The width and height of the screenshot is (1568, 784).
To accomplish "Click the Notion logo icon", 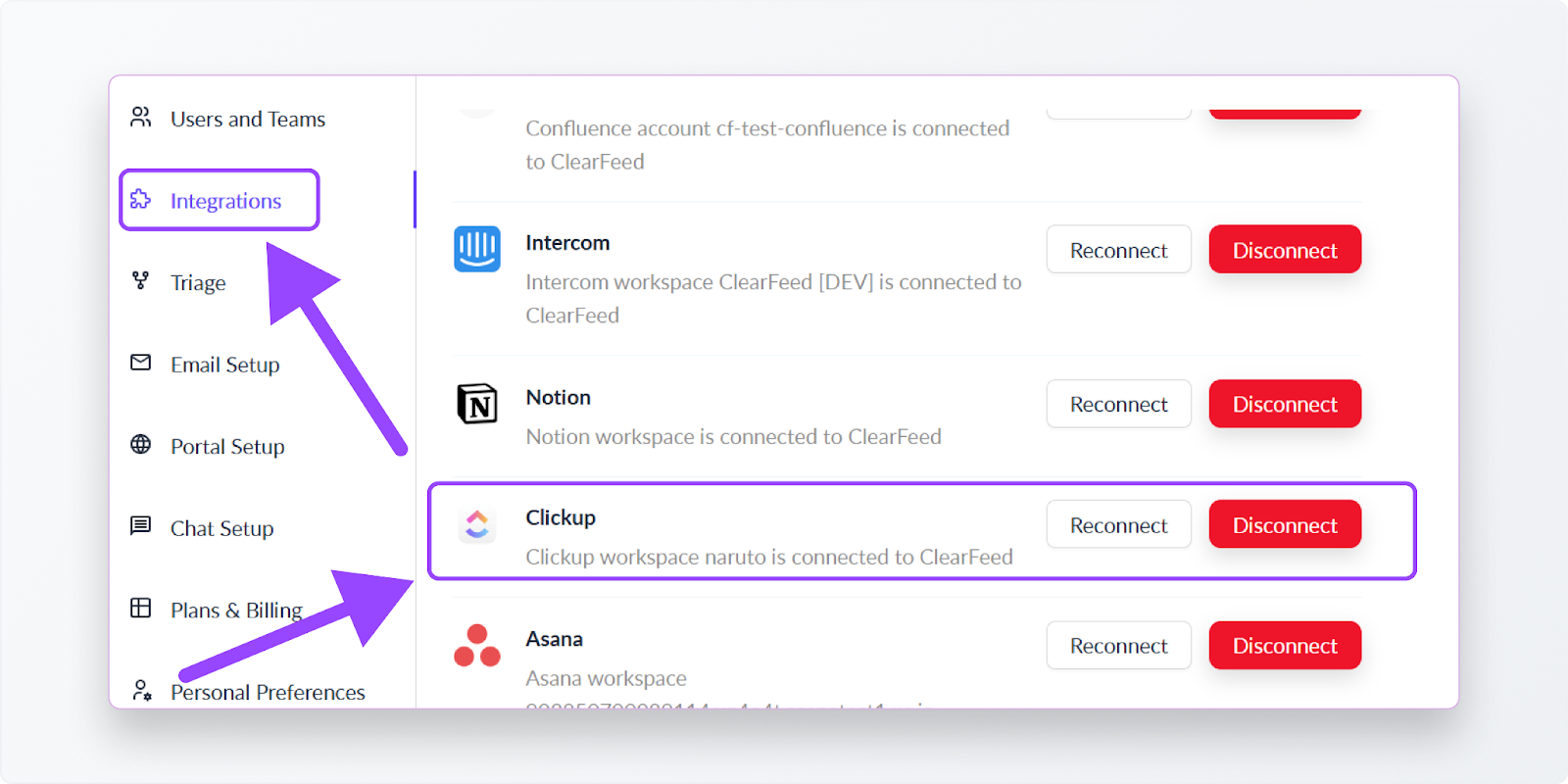I will (477, 404).
